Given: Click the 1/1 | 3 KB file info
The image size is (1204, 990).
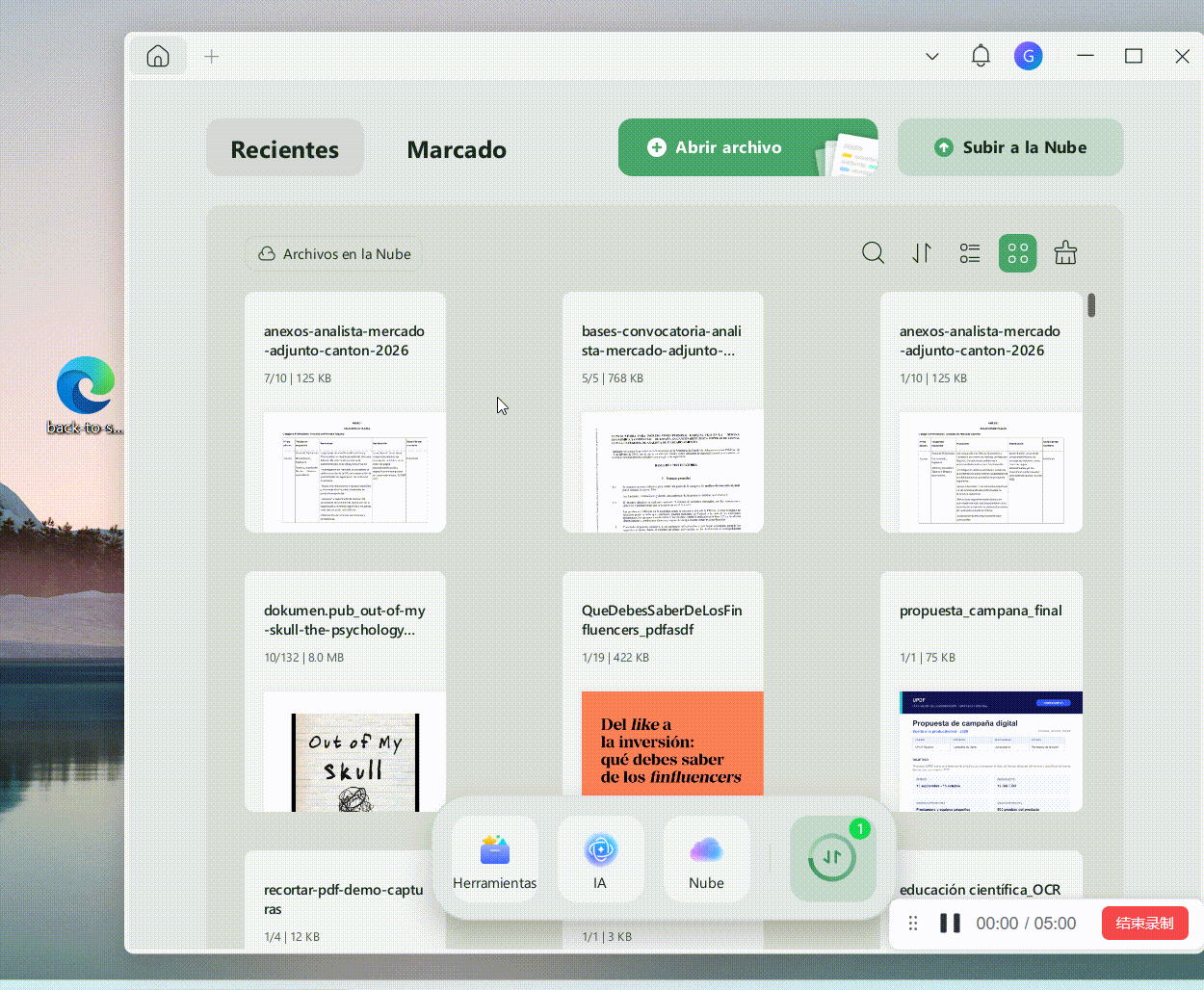Looking at the screenshot, I should point(607,937).
